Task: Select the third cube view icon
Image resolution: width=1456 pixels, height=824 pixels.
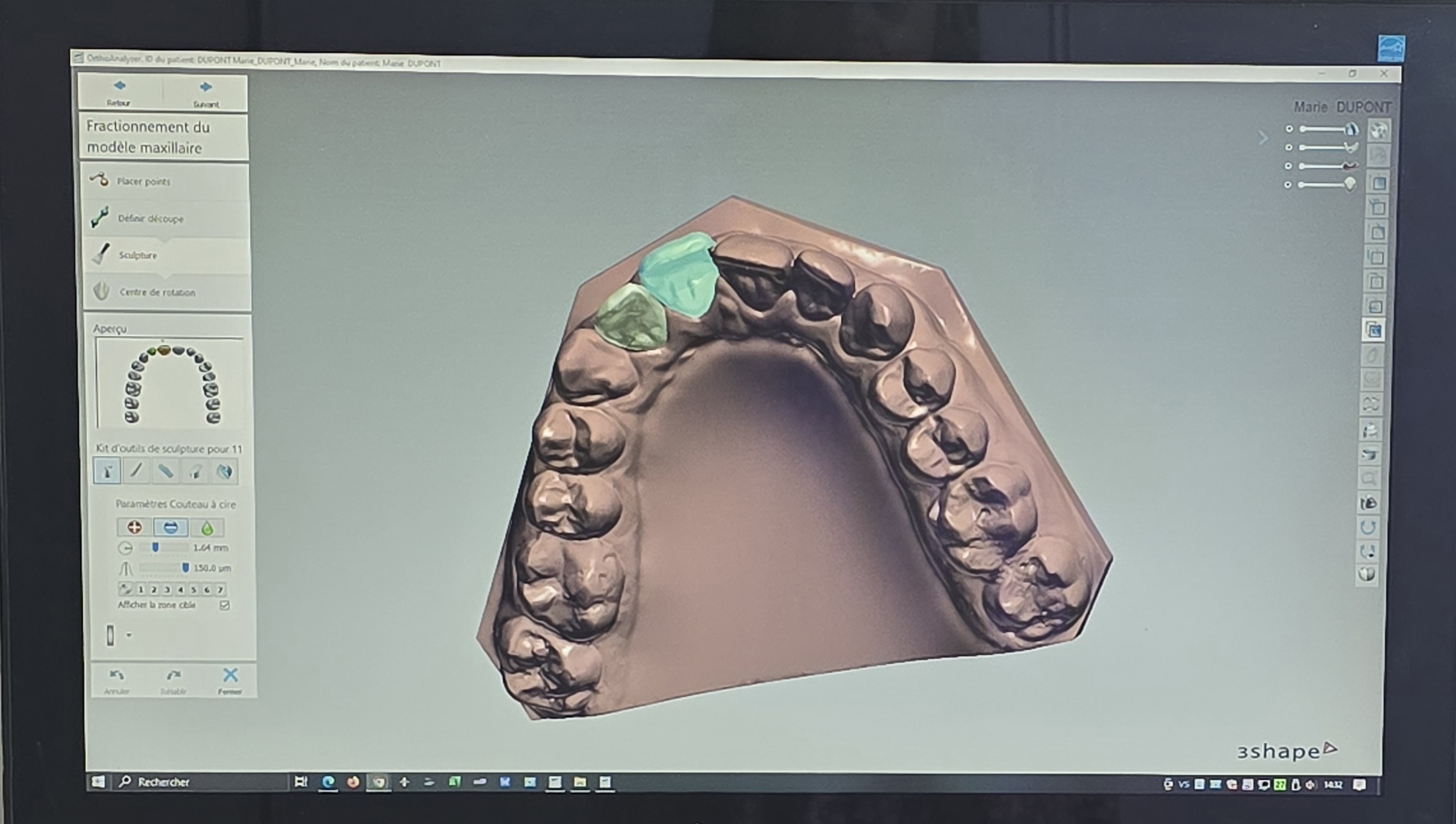Action: (x=1378, y=232)
